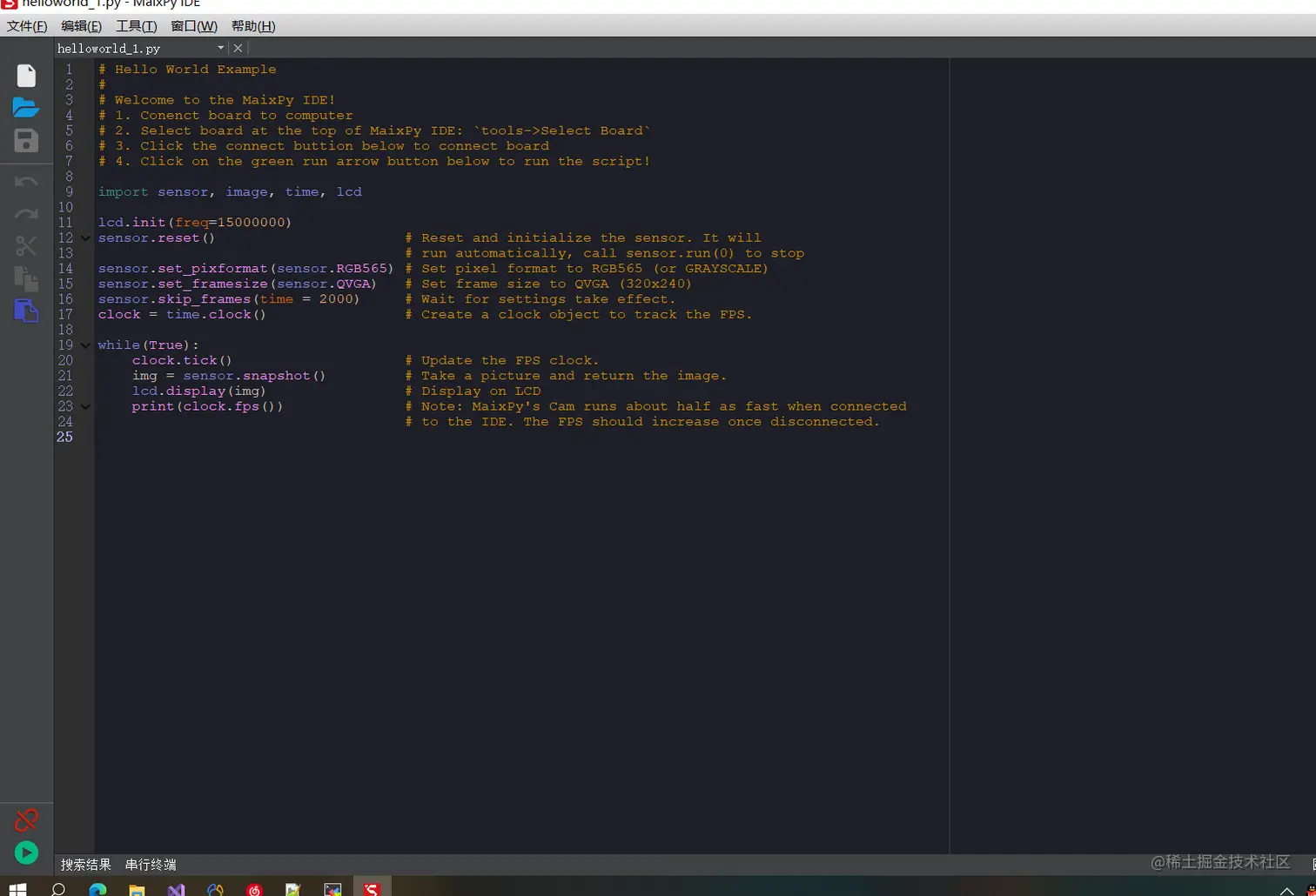The image size is (1316, 896).
Task: Place cursor on 'sensor.set_framesize(sensor.QVGA)'
Action: (238, 284)
